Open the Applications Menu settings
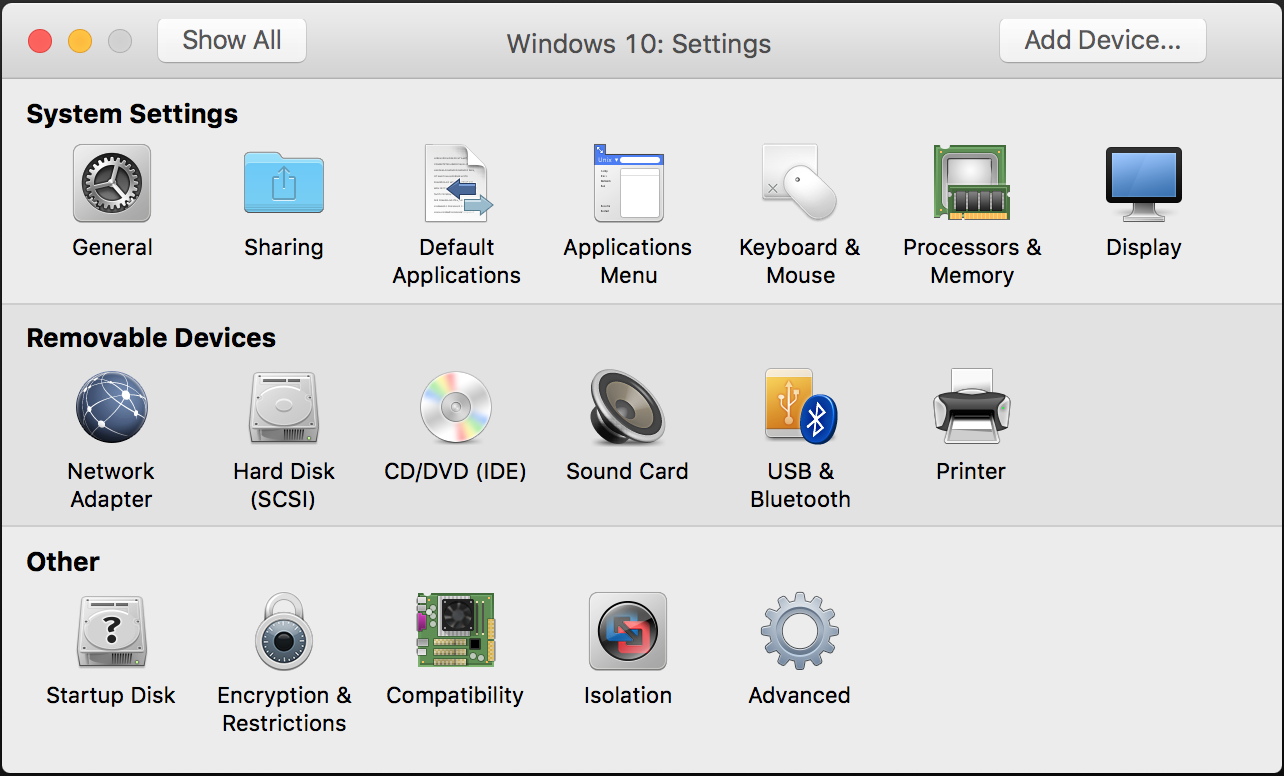The height and width of the screenshot is (776, 1284). click(x=628, y=183)
